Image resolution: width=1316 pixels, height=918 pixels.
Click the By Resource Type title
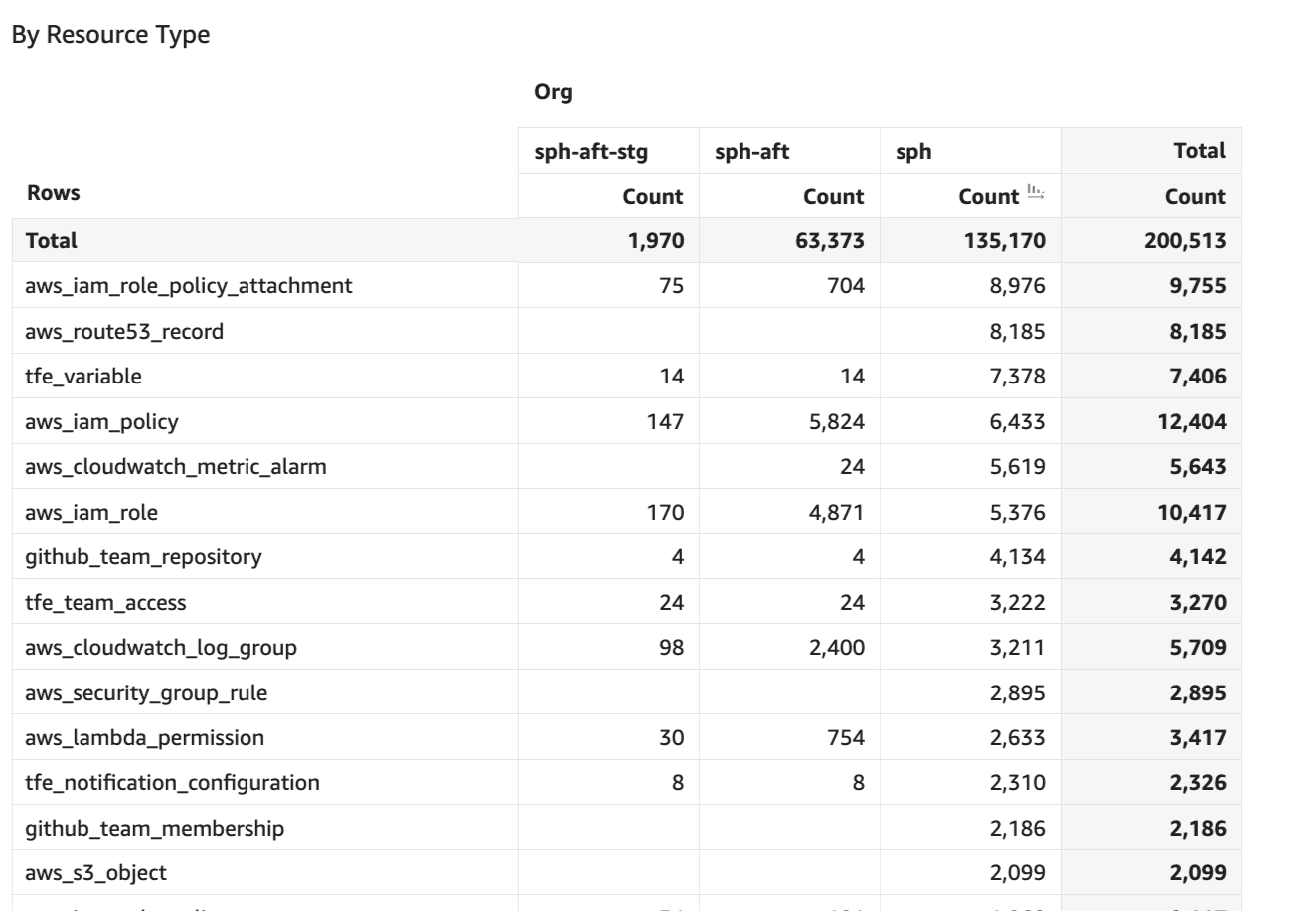tap(109, 34)
